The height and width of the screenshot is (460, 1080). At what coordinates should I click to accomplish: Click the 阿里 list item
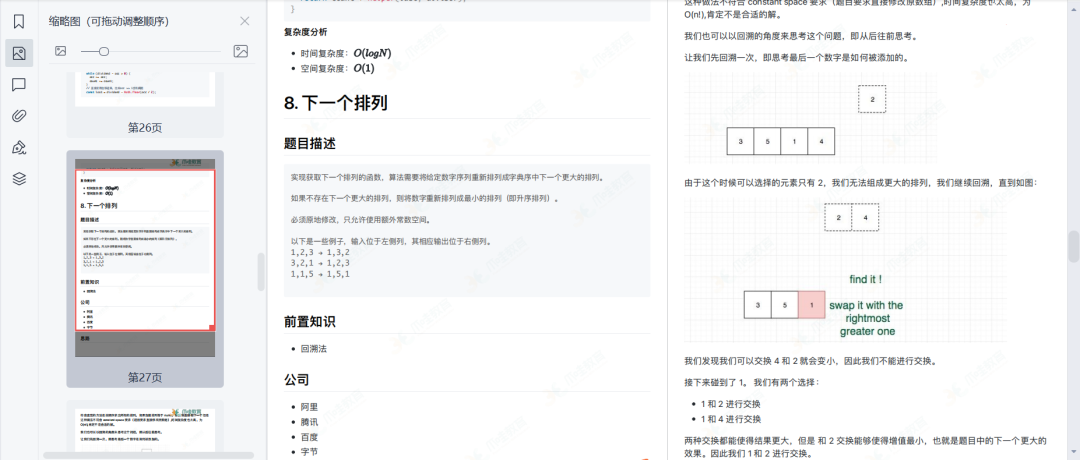tap(309, 407)
